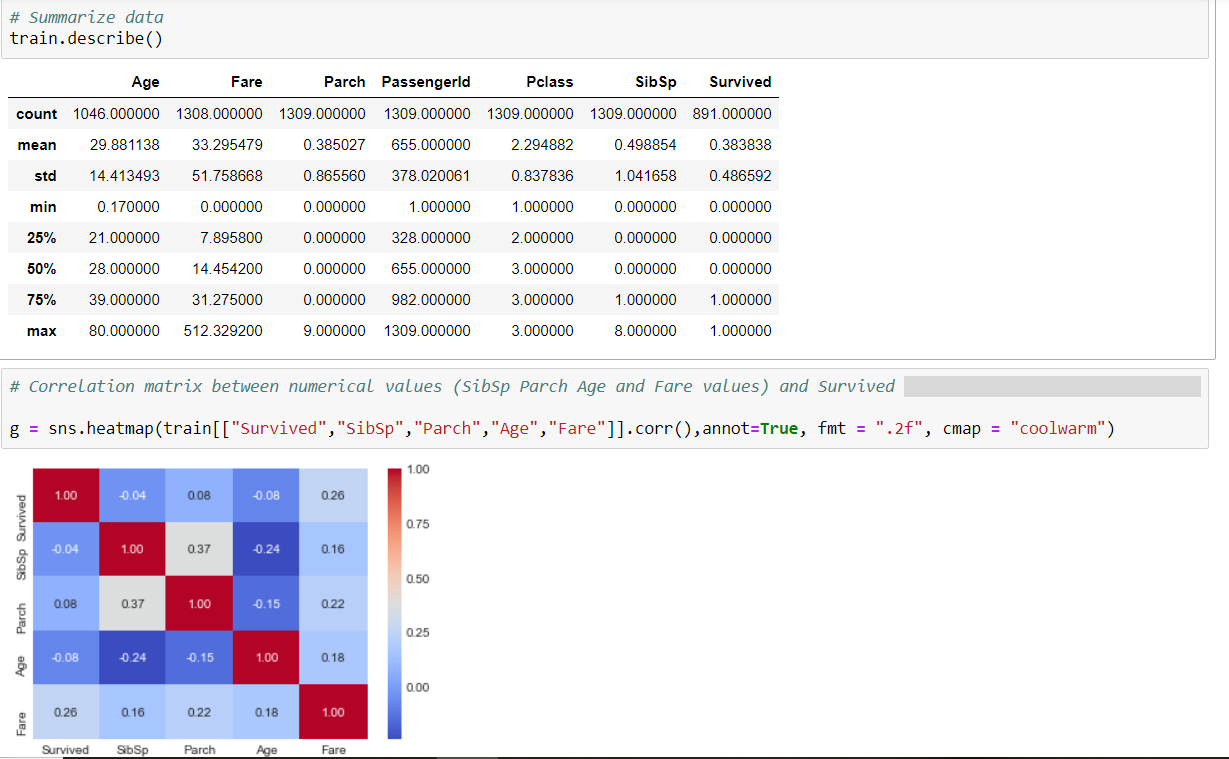
Task: Click mean Age value 29.881138
Action: [x=124, y=145]
